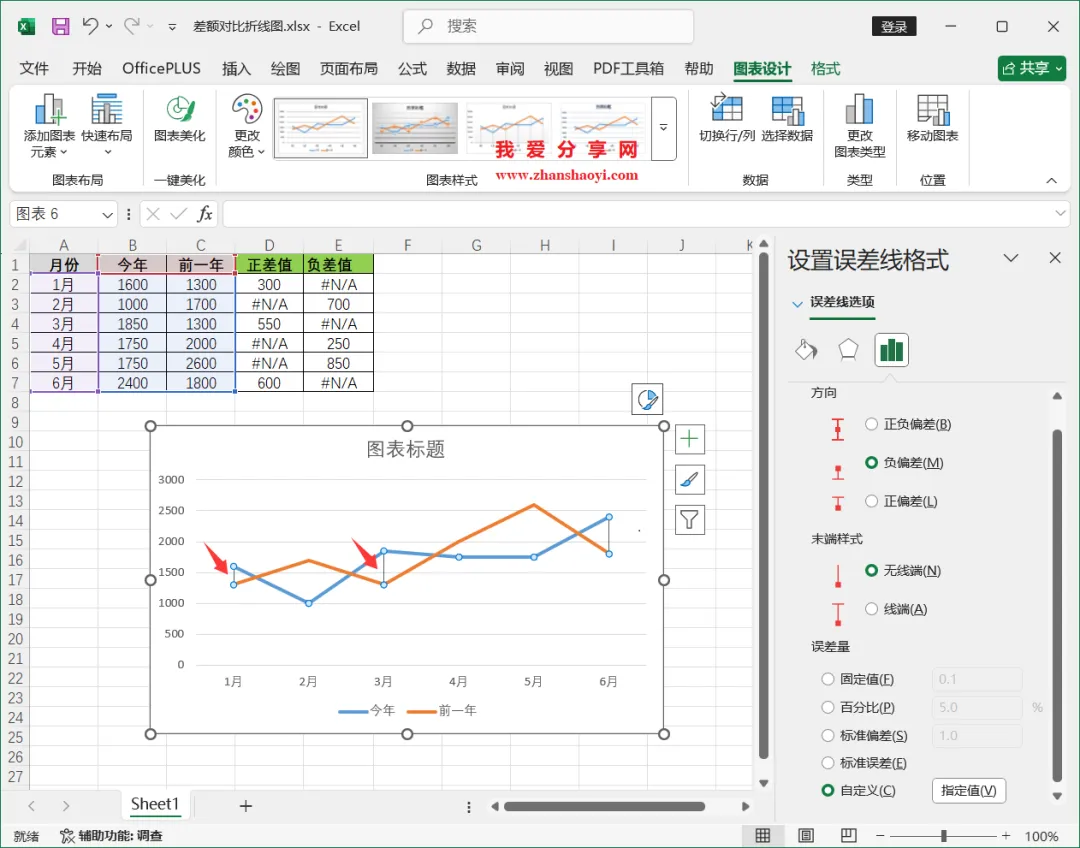1080x848 pixels.
Task: Select No Cap (无线端) end style
Action: click(871, 570)
